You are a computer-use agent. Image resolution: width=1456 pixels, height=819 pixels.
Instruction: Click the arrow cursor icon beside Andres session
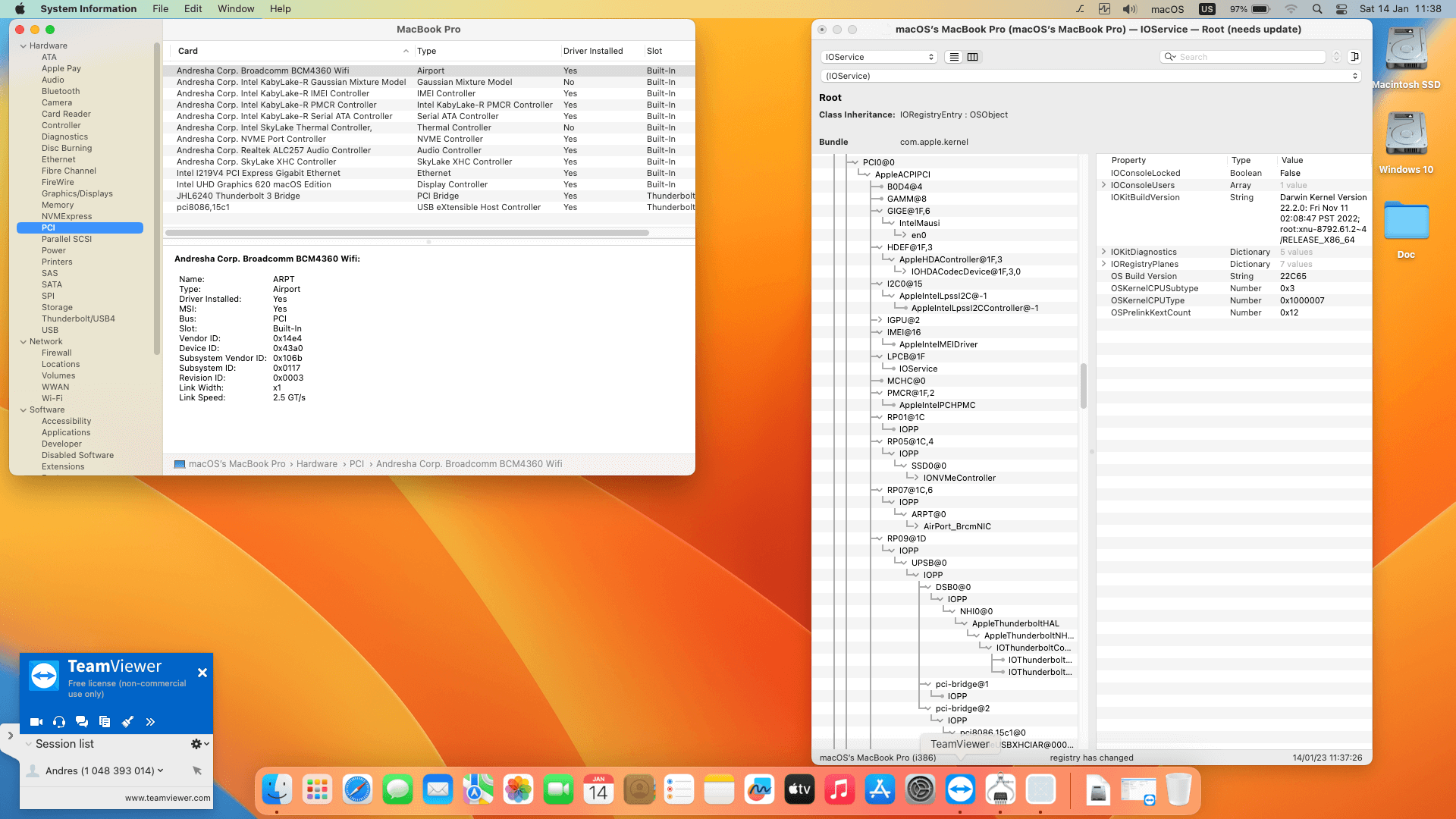click(x=197, y=770)
